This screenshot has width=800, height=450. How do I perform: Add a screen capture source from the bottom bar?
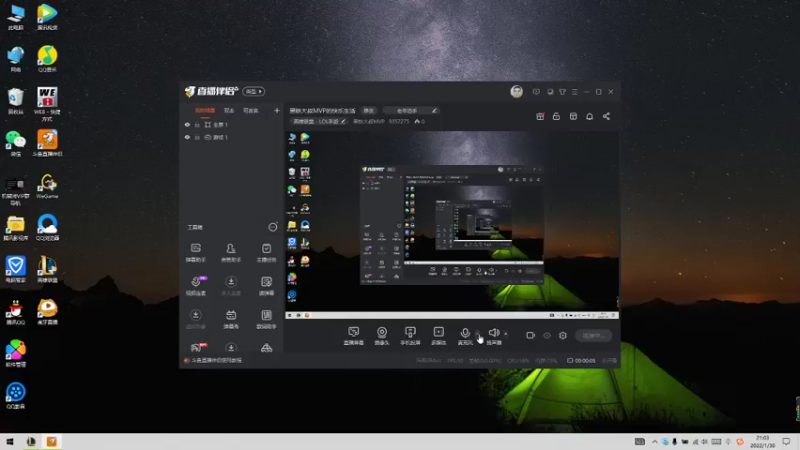353,336
